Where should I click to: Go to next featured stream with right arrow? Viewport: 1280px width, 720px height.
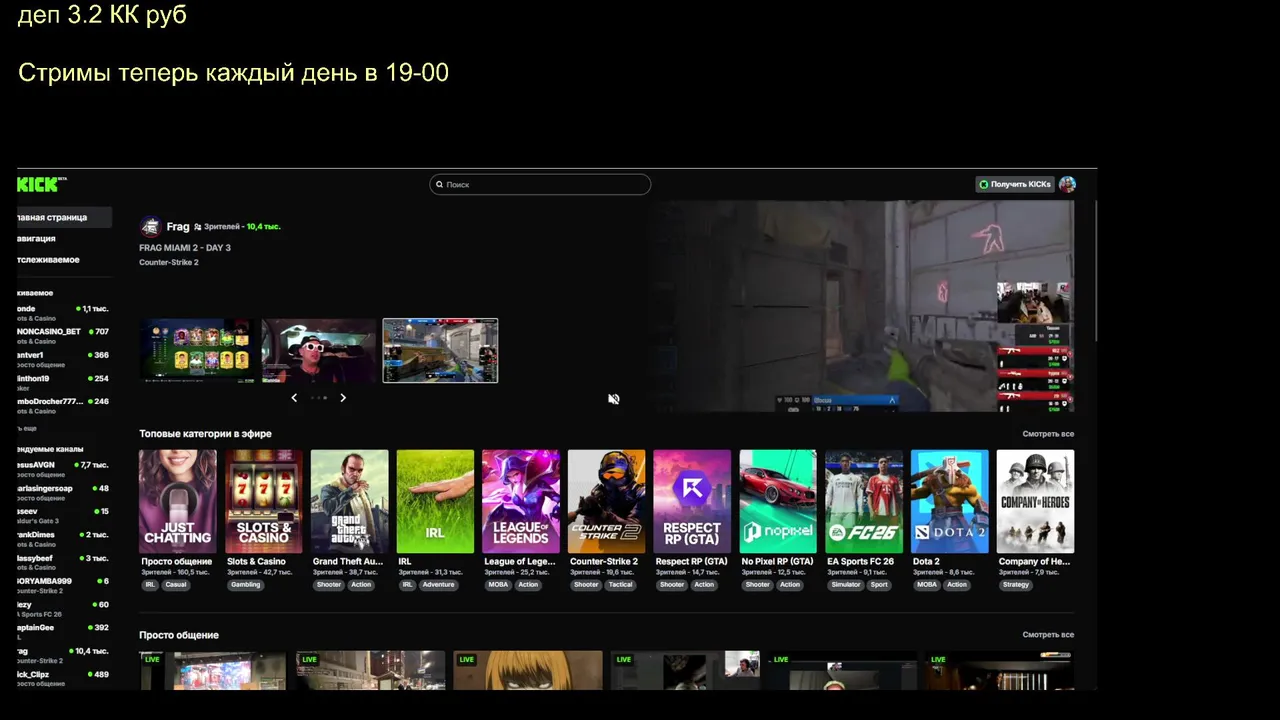[343, 398]
